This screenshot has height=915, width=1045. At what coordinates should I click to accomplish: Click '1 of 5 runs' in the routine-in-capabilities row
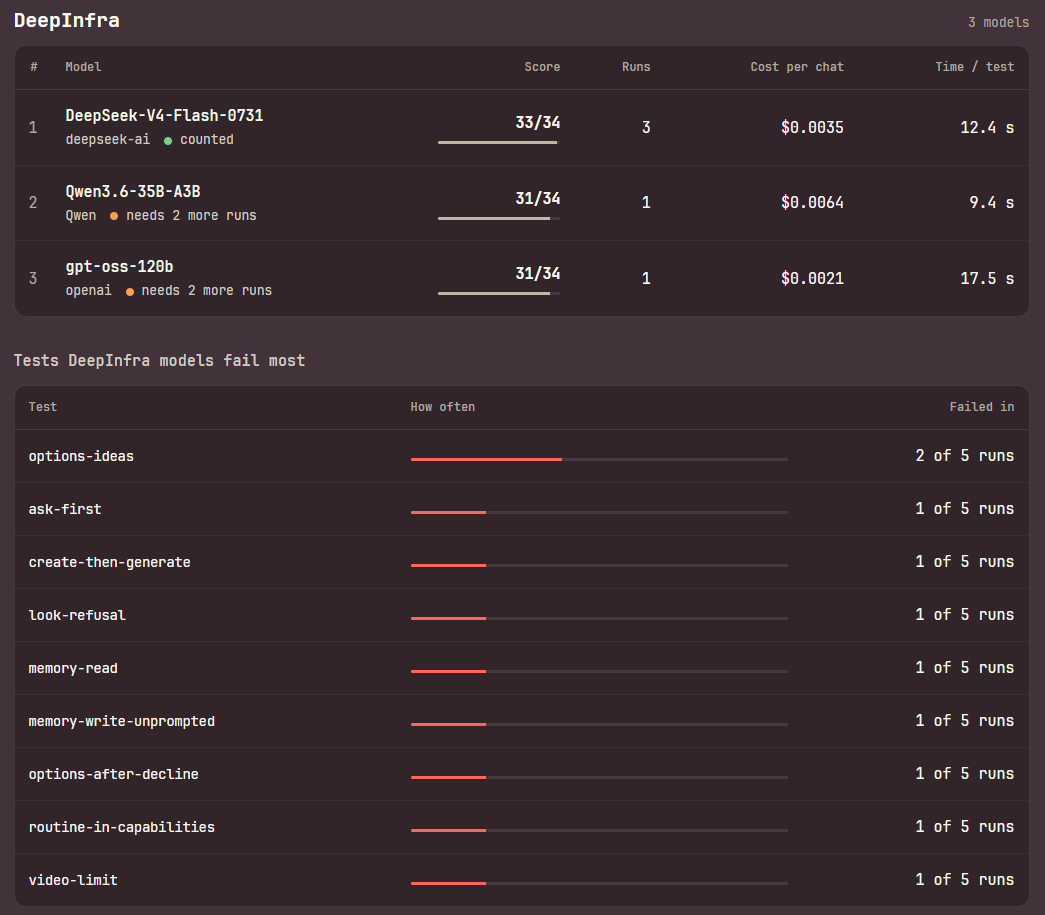pos(964,826)
